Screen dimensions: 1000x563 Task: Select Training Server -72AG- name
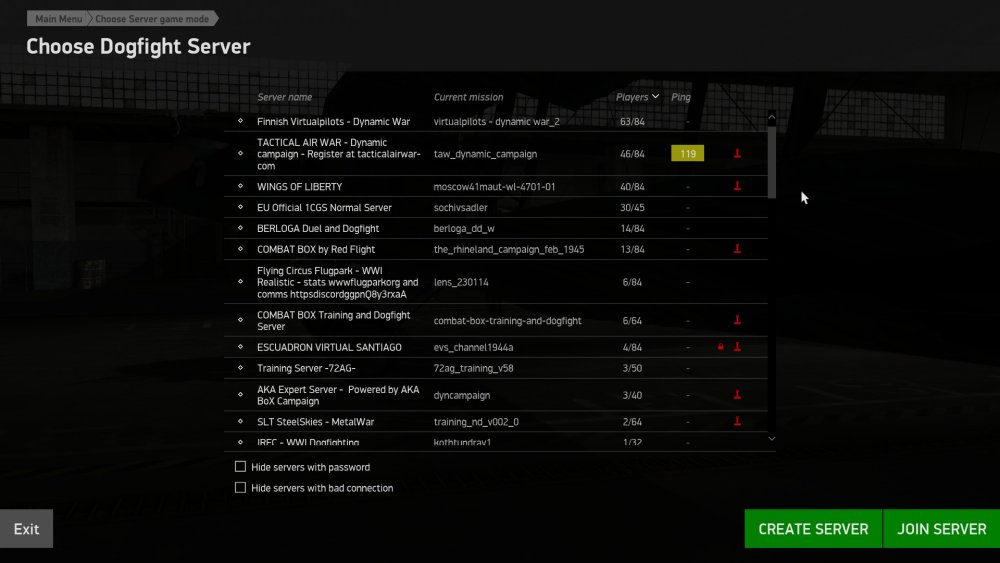pos(306,368)
